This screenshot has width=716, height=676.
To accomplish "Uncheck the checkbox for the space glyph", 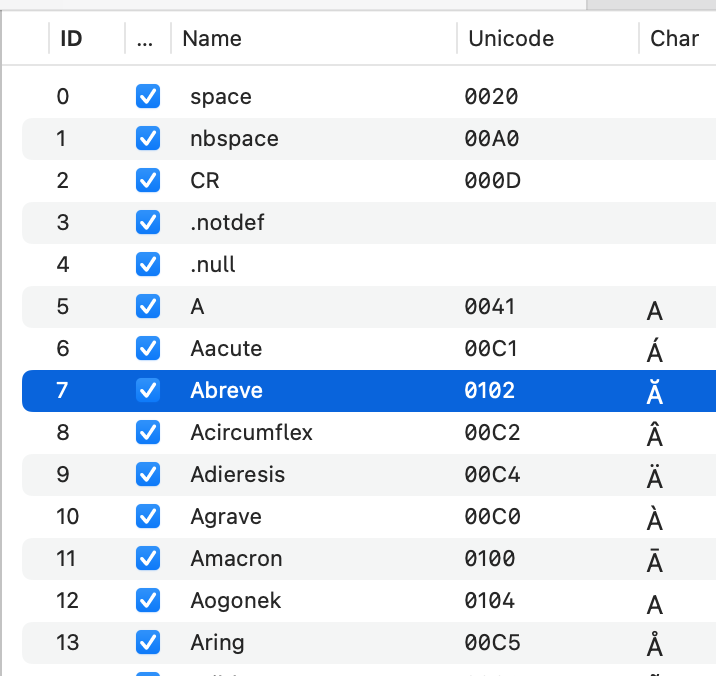I will (x=148, y=97).
